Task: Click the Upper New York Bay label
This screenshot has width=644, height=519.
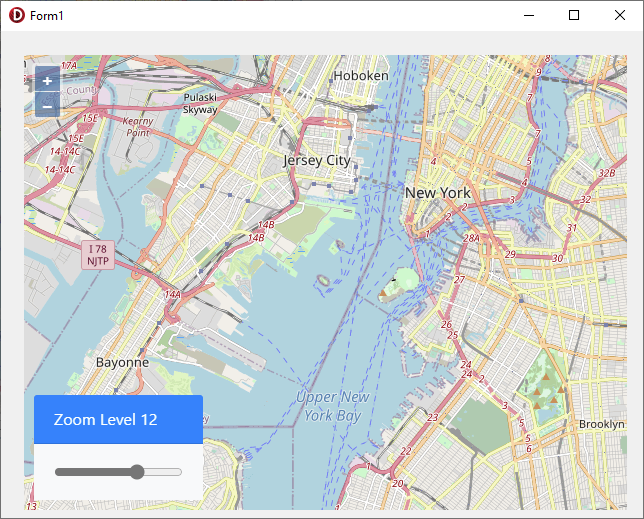Action: click(333, 406)
